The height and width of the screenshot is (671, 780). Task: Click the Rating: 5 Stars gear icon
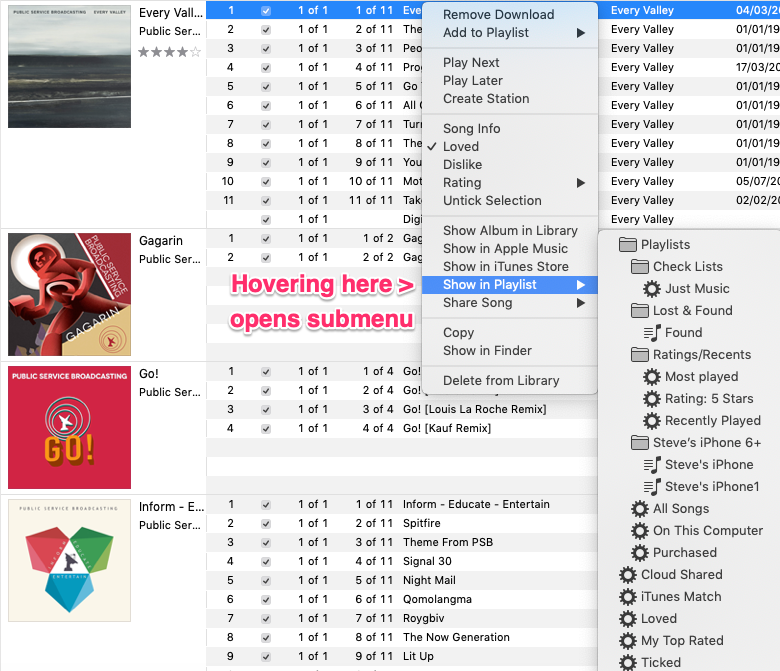(652, 398)
